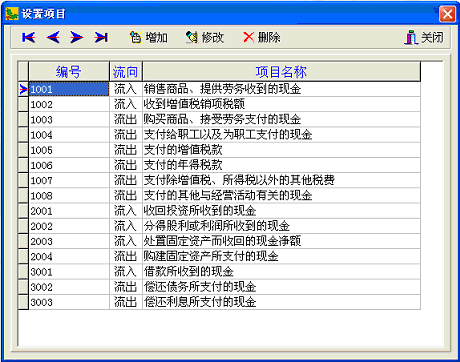Click the 增加 add button
Viewport: 460px width, 362px height.
(148, 37)
